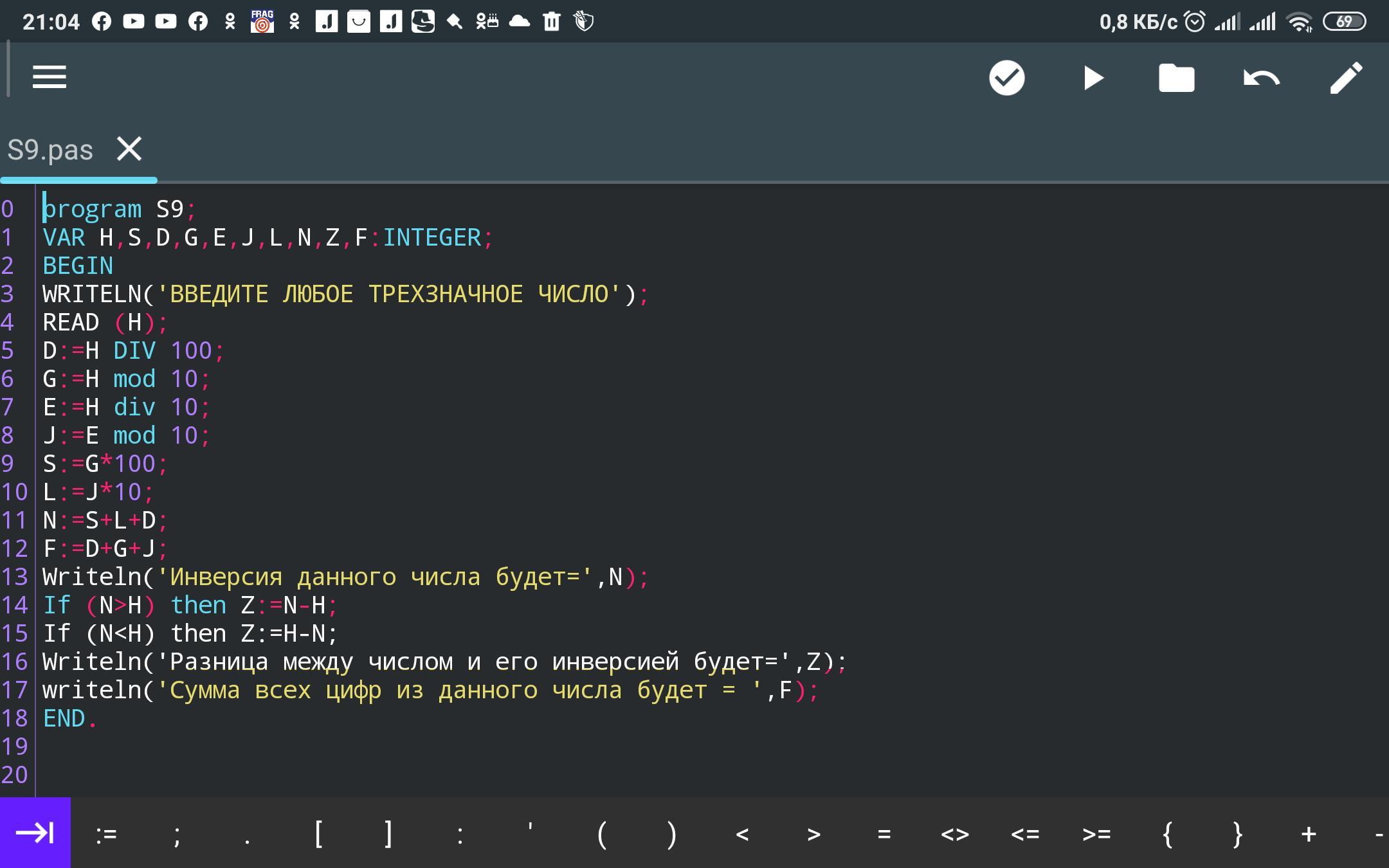This screenshot has width=1389, height=868.
Task: Insert the plus sign symbol
Action: coord(1308,834)
